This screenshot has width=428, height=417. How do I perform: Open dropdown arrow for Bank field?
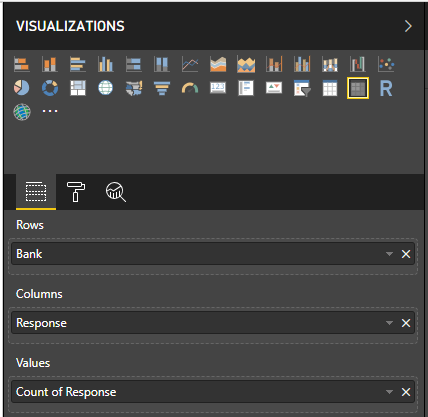pos(389,254)
